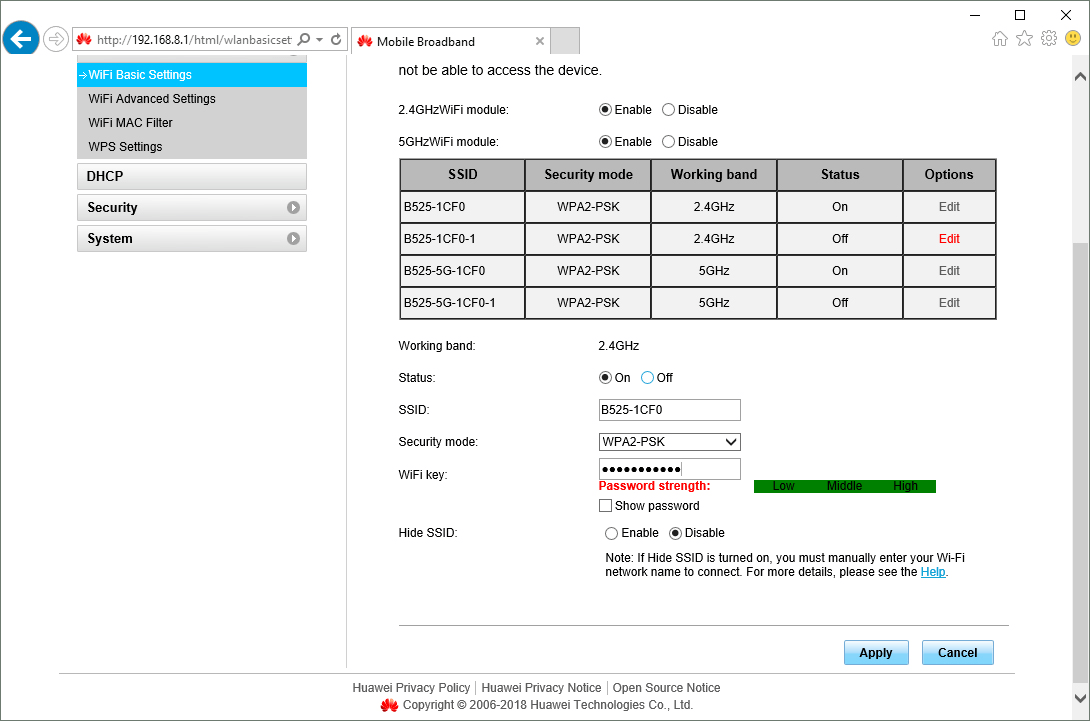Viewport: 1090px width, 721px height.
Task: Edit the B525-5G-1CF0 SSID row
Action: 949,270
